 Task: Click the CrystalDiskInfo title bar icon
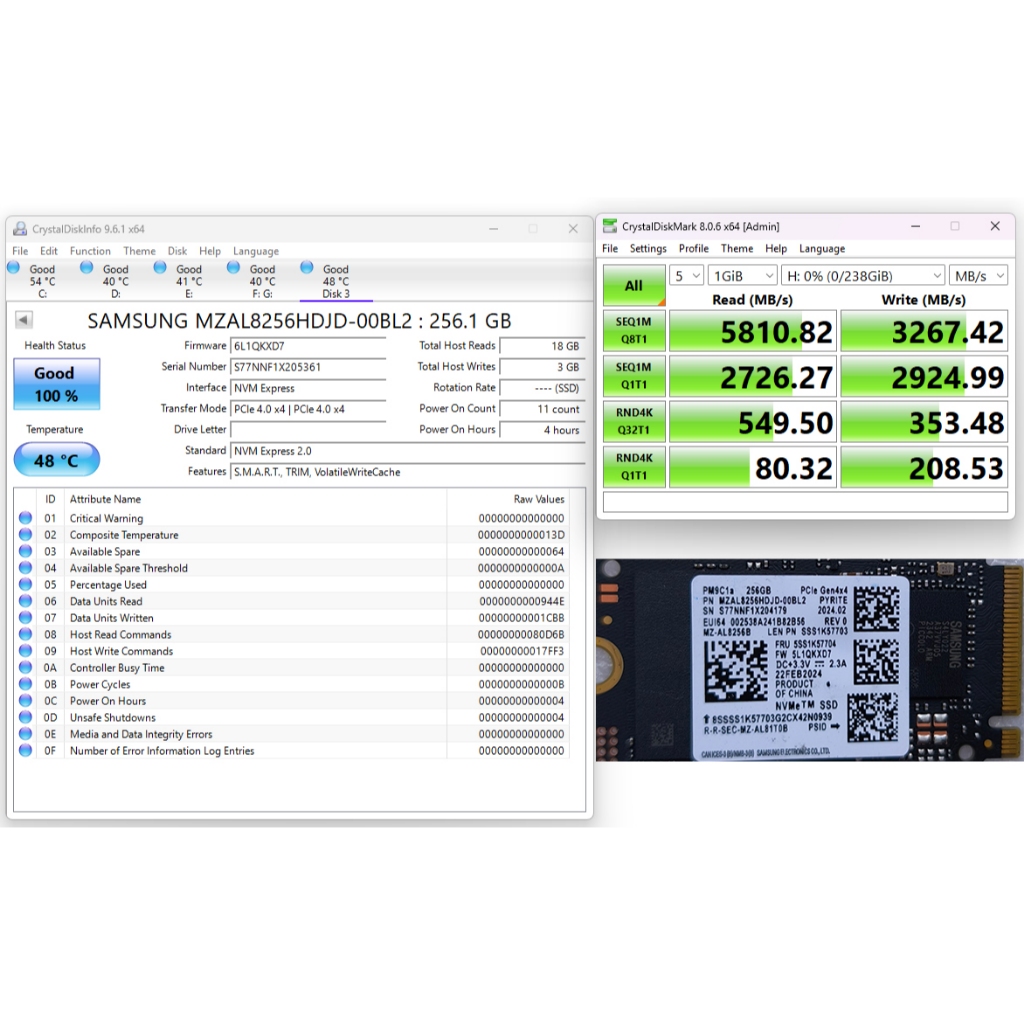click(x=20, y=229)
